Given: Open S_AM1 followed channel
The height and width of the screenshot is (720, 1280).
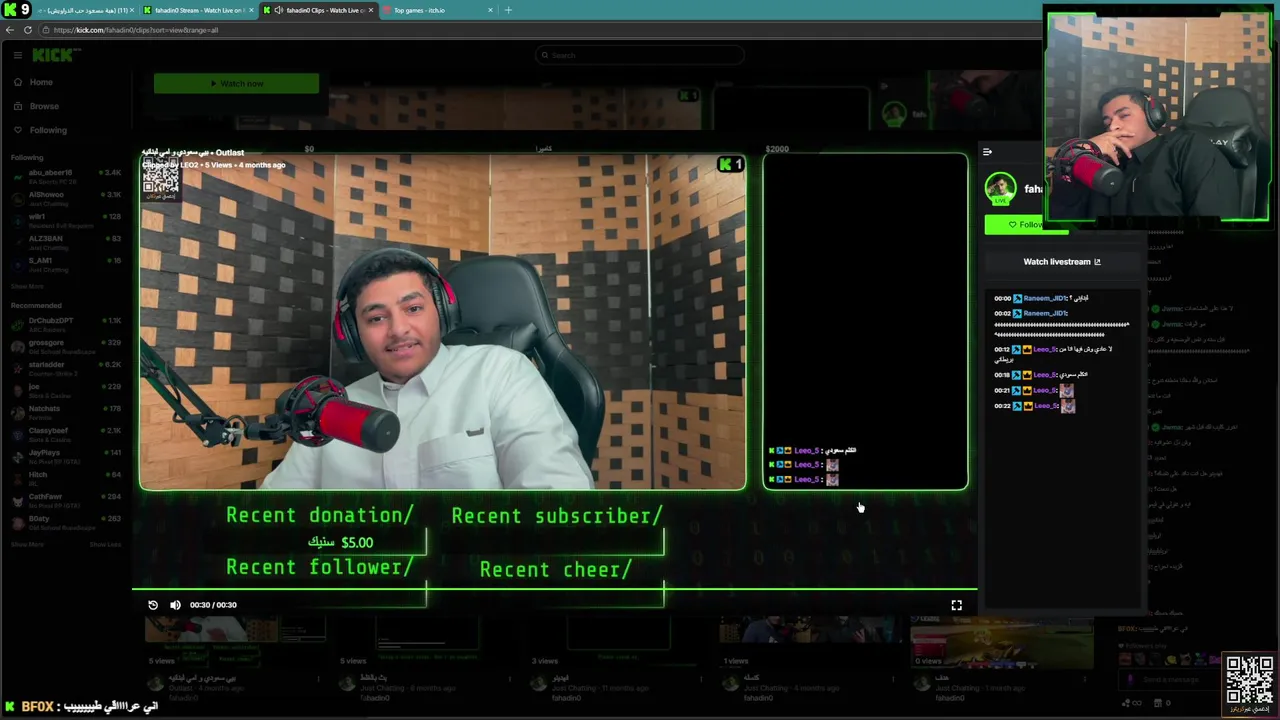Looking at the screenshot, I should (65, 265).
